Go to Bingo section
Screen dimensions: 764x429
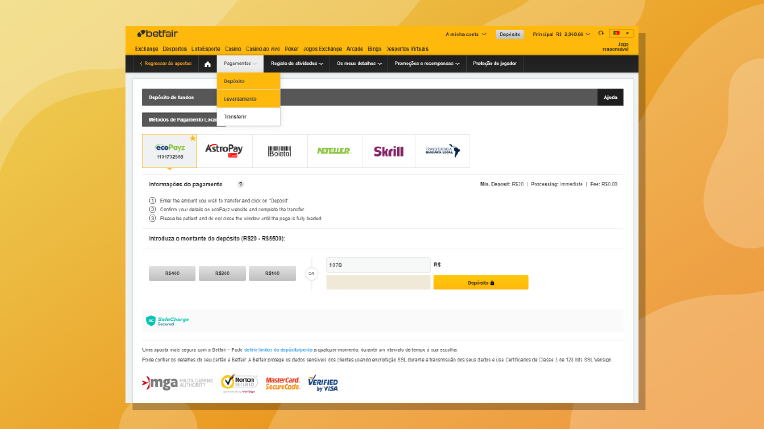pos(374,49)
